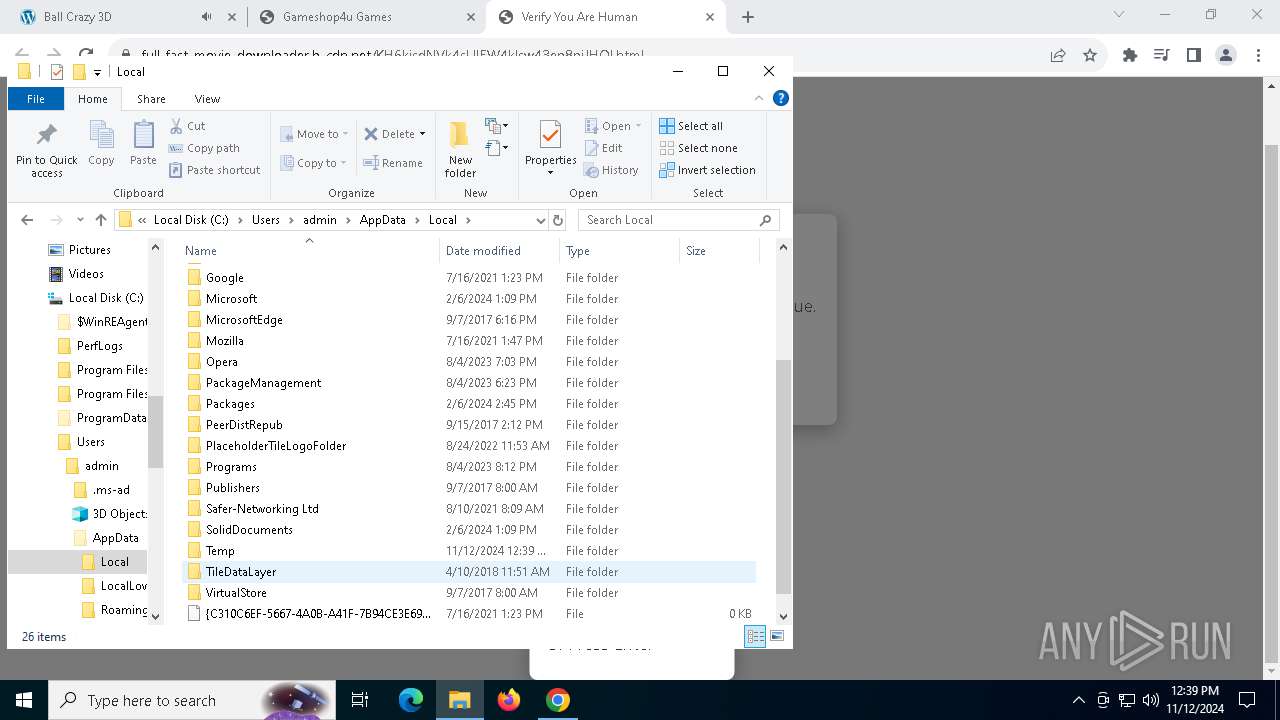Screen dimensions: 1280x720
Task: Open the Quick Access Toolbar dropdown
Action: click(97, 72)
